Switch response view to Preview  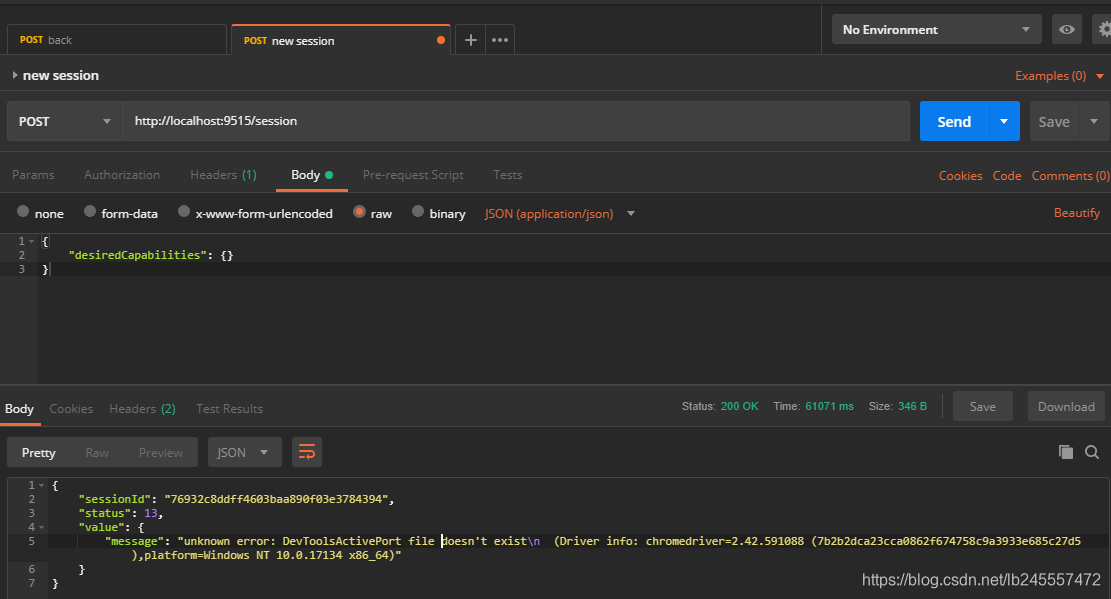click(161, 452)
